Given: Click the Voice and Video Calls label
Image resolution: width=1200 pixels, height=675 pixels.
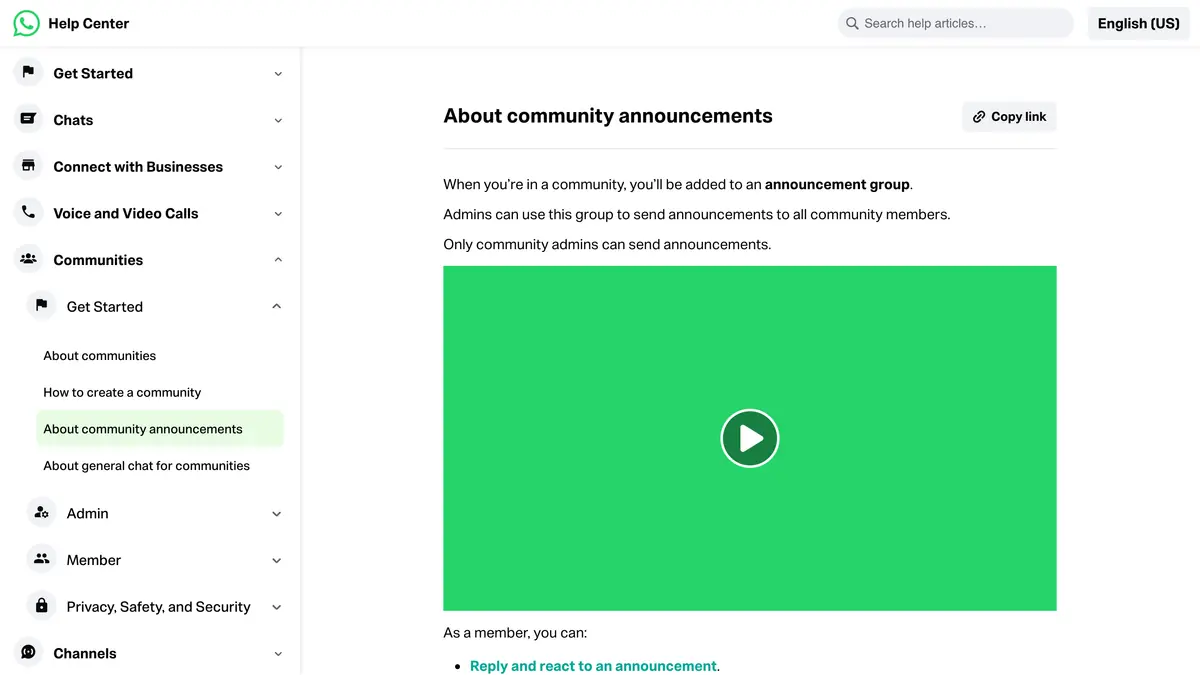Looking at the screenshot, I should pos(126,213).
